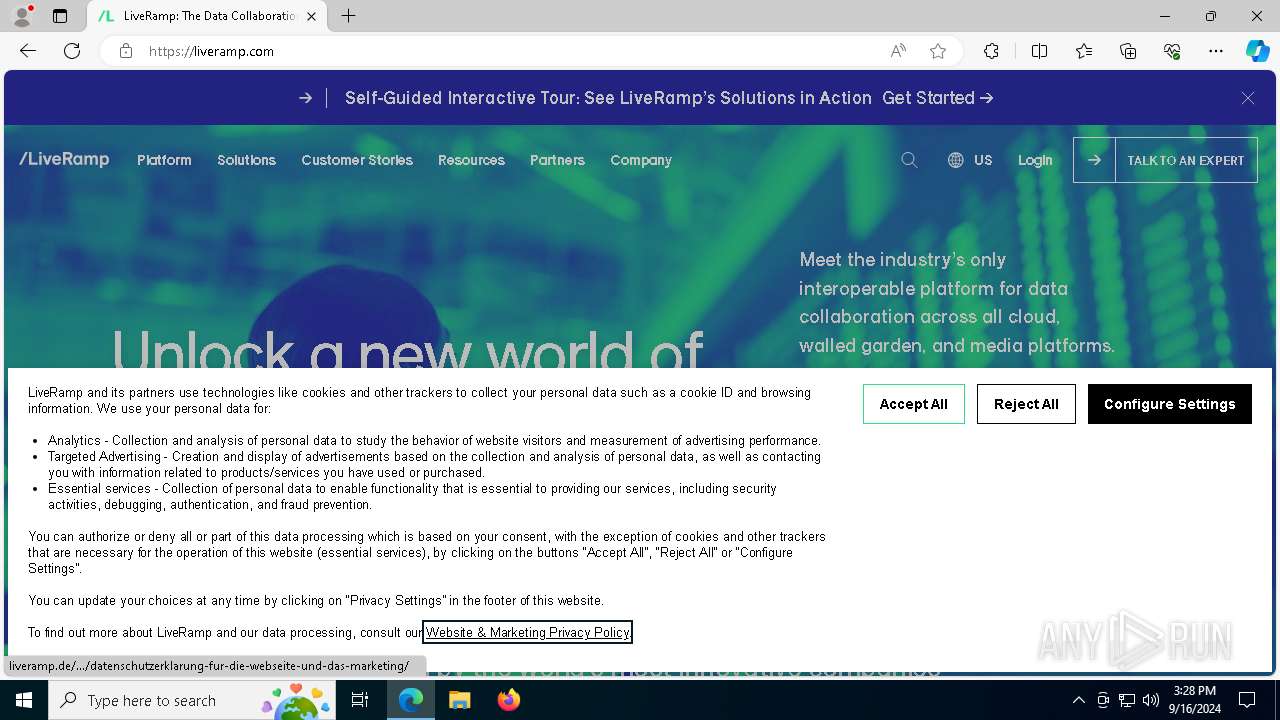
Task: Open Tab actions menu
Action: (60, 16)
